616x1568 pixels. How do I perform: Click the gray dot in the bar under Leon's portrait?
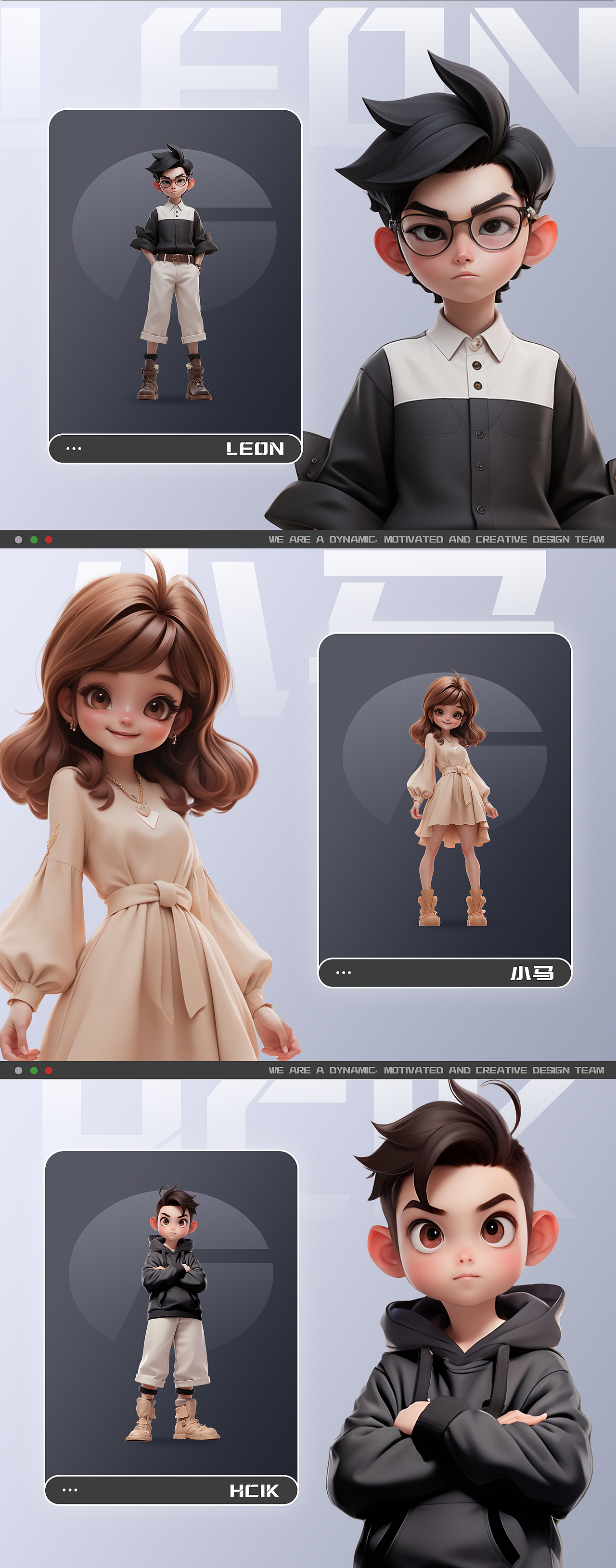point(18,539)
